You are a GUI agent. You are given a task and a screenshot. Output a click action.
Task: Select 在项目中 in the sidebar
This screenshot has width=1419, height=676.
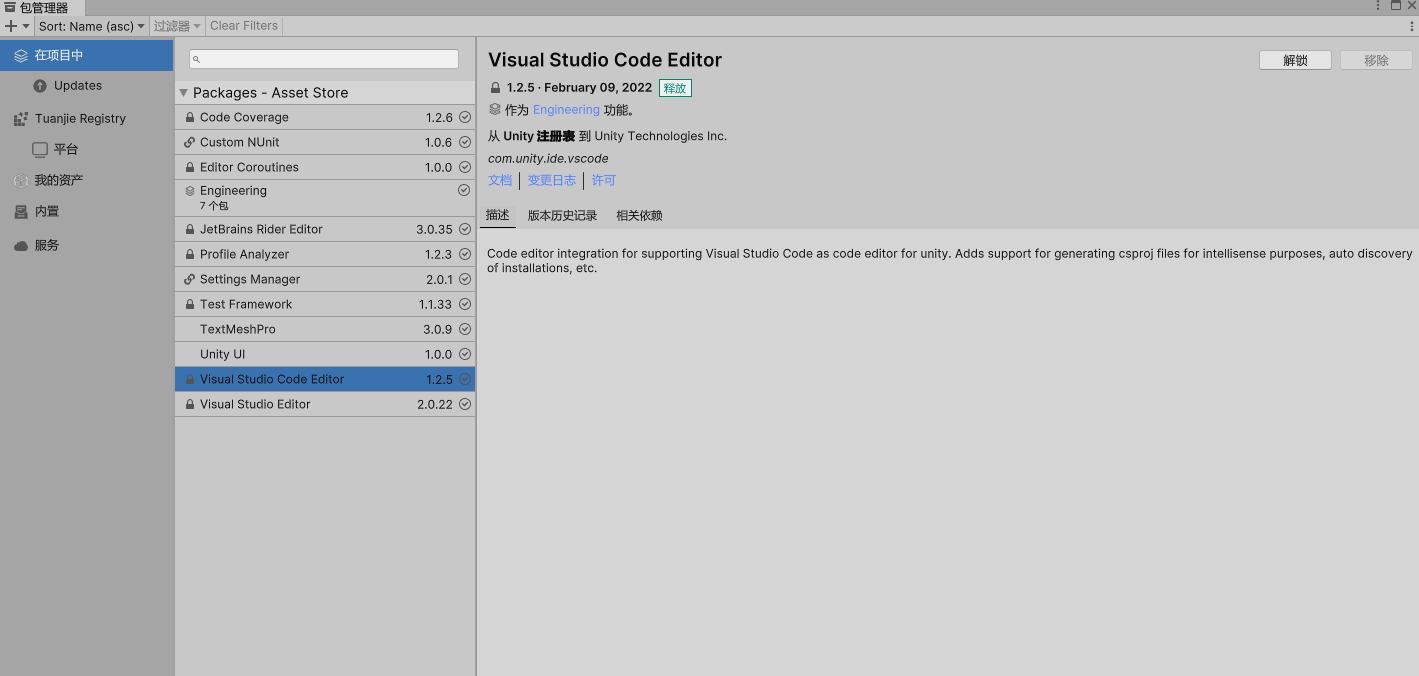[x=86, y=56]
